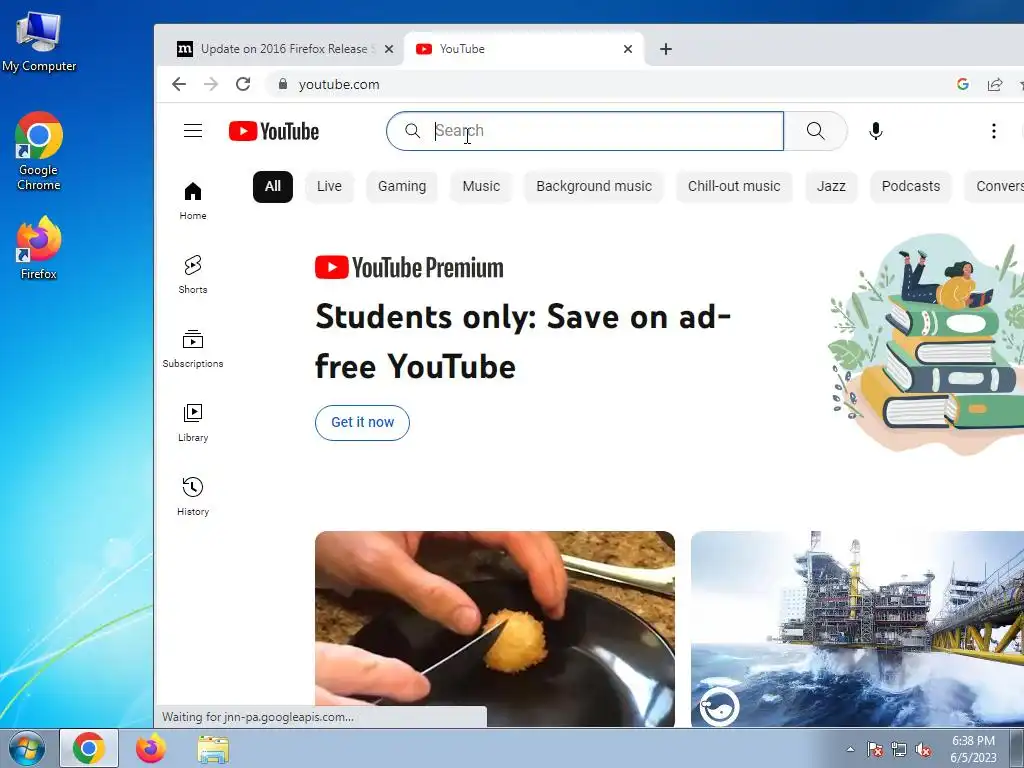Image resolution: width=1024 pixels, height=768 pixels.
Task: Switch to the YouTube tab
Action: pyautogui.click(x=522, y=49)
